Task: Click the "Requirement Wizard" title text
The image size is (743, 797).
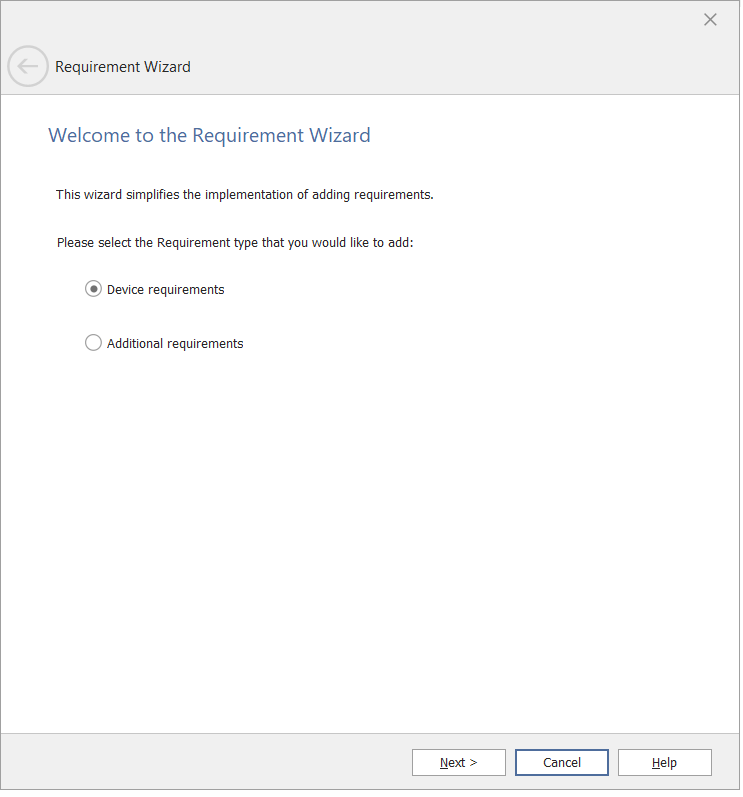Action: tap(122, 67)
